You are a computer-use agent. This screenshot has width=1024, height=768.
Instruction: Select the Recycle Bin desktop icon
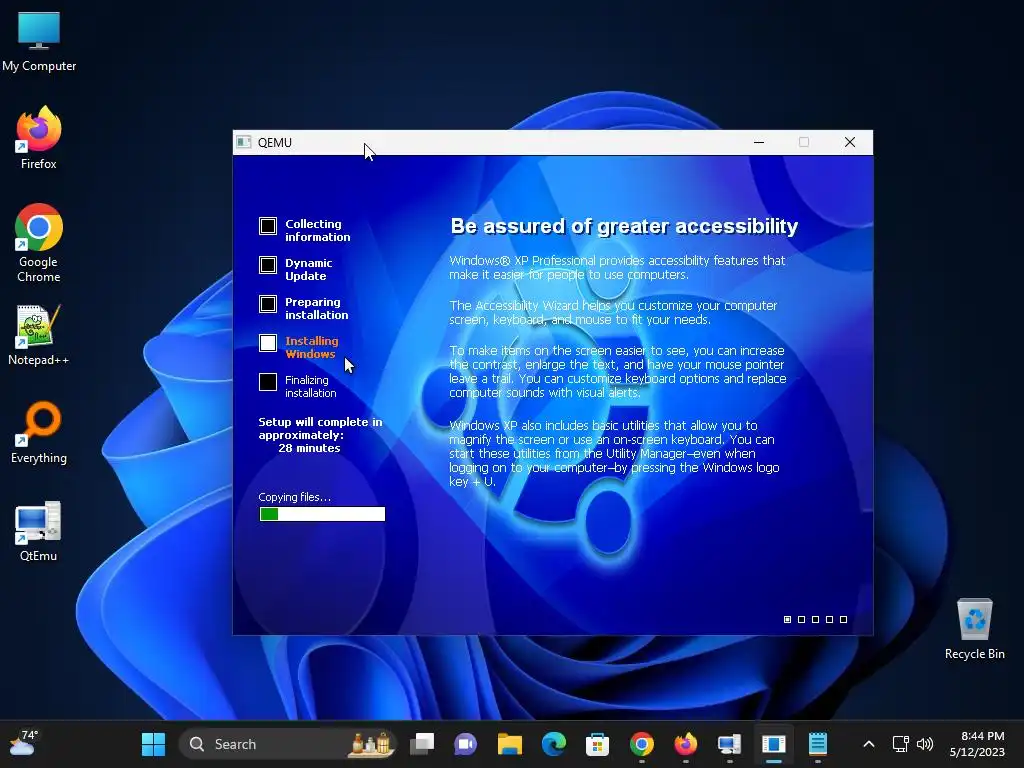click(x=974, y=629)
